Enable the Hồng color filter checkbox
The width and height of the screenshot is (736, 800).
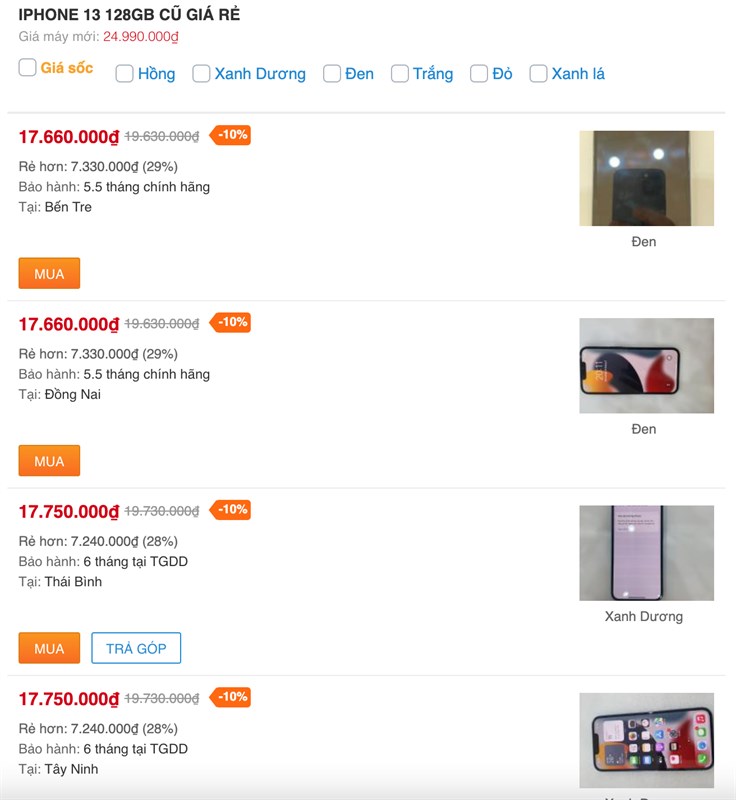(125, 73)
